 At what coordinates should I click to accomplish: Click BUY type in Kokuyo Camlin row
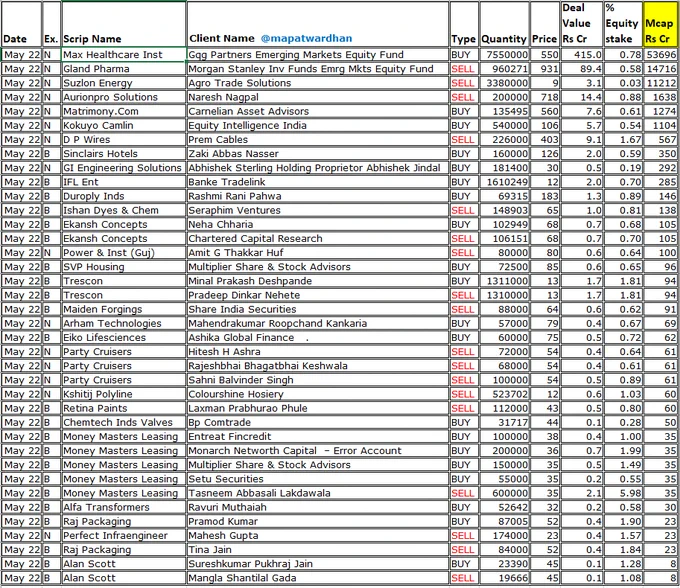(x=464, y=125)
